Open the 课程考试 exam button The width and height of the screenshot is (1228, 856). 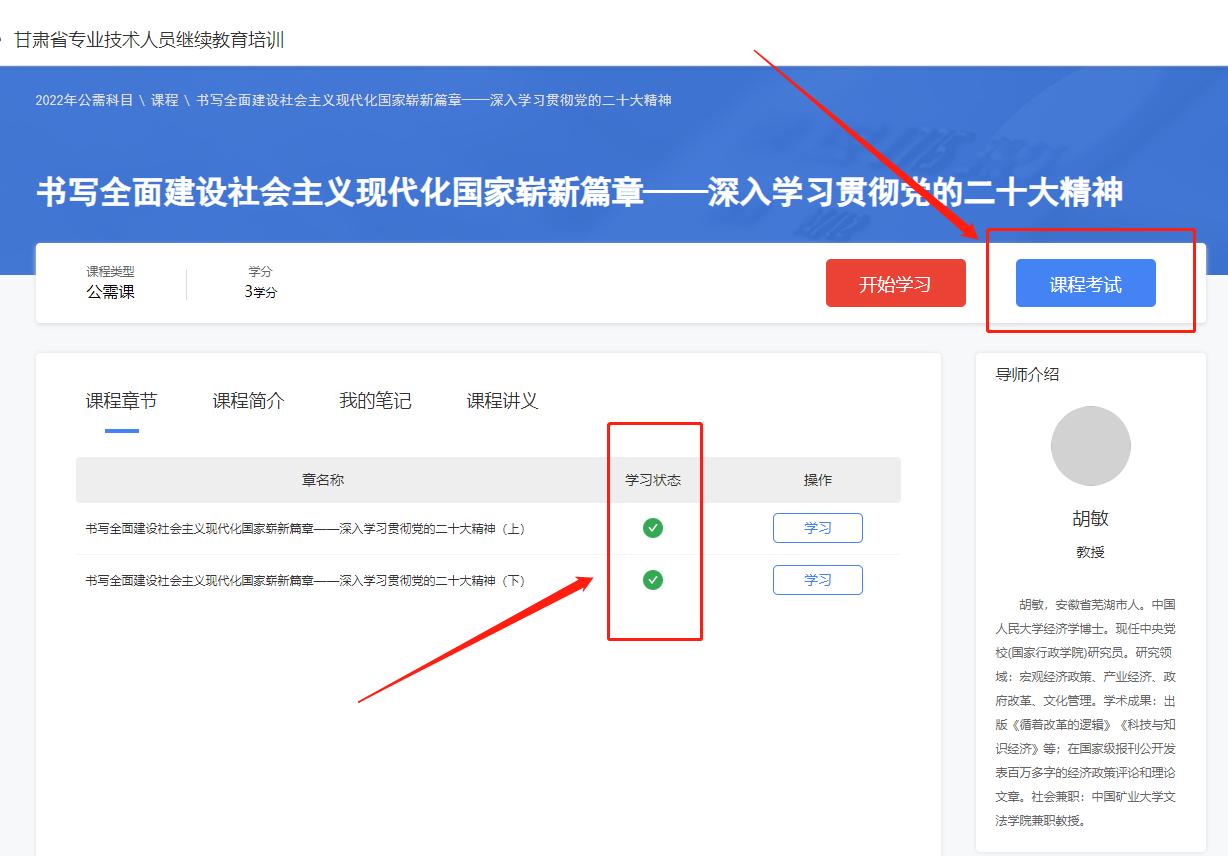coord(1085,283)
